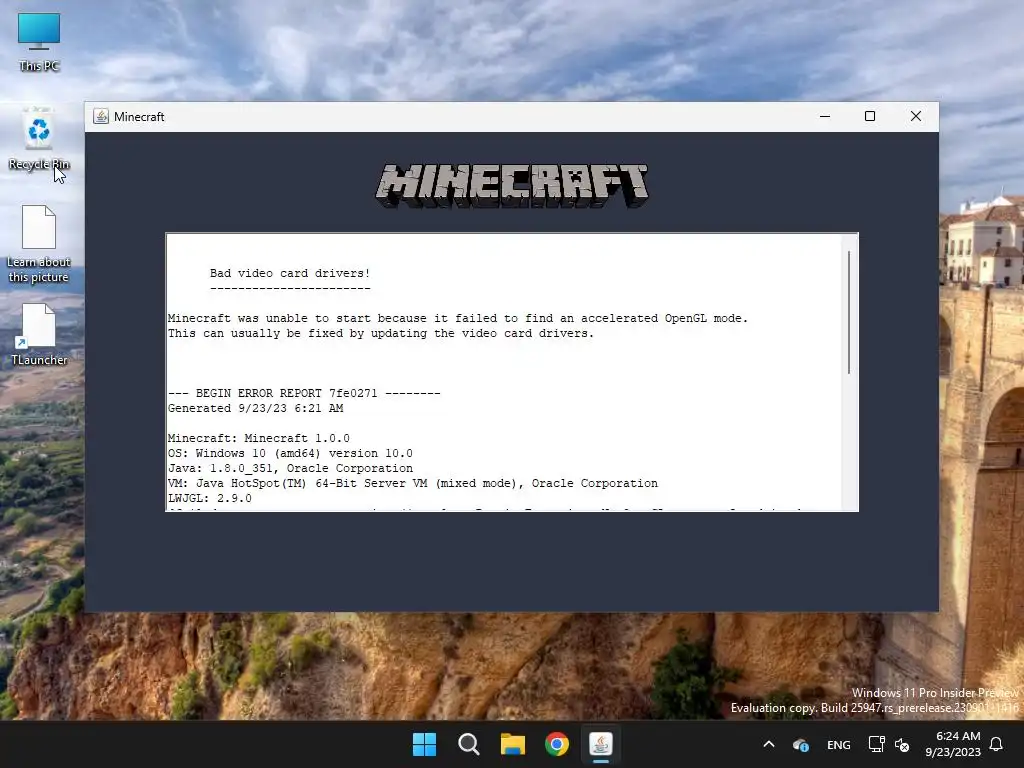Click "BEGIN ERROR REPORT 7fe0271" line
Viewport: 1024px width, 768px height.
pos(304,393)
